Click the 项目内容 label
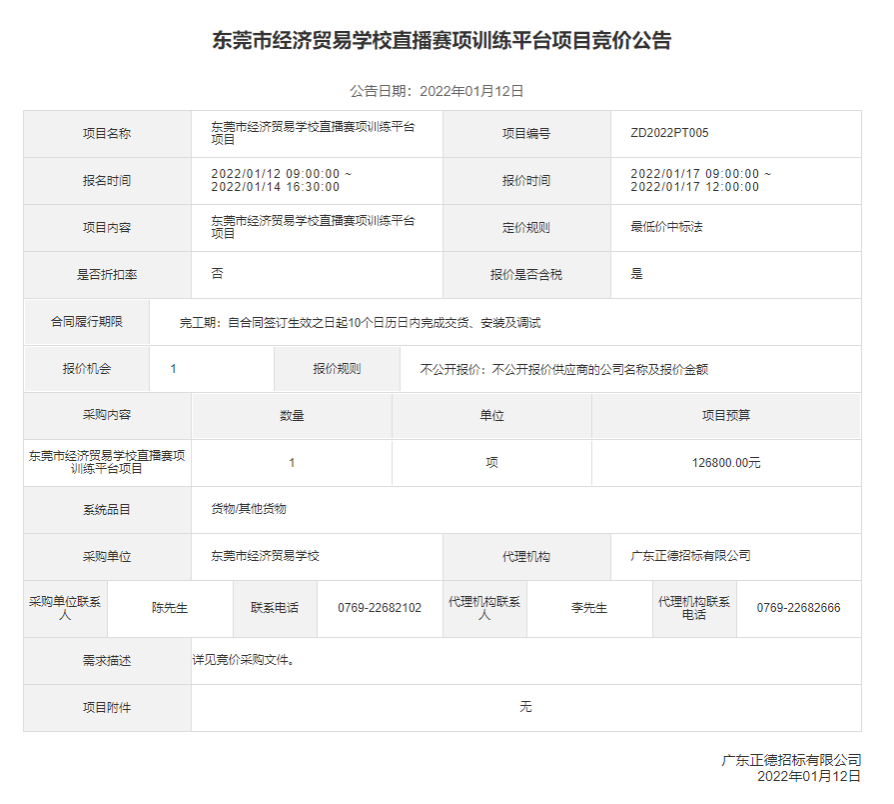Screen dimensions: 894x804 107,228
